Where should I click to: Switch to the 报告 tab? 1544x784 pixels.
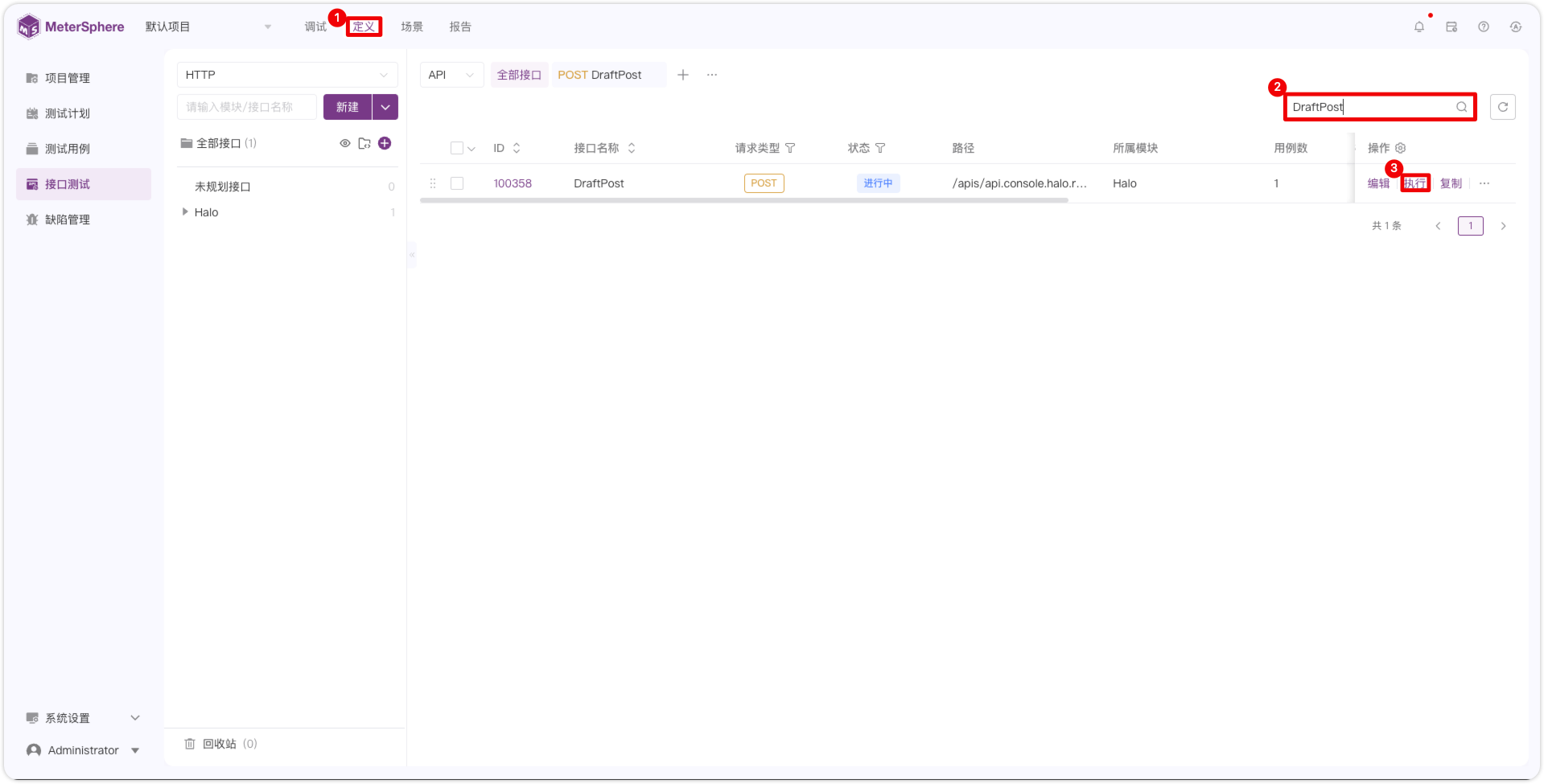click(x=460, y=27)
